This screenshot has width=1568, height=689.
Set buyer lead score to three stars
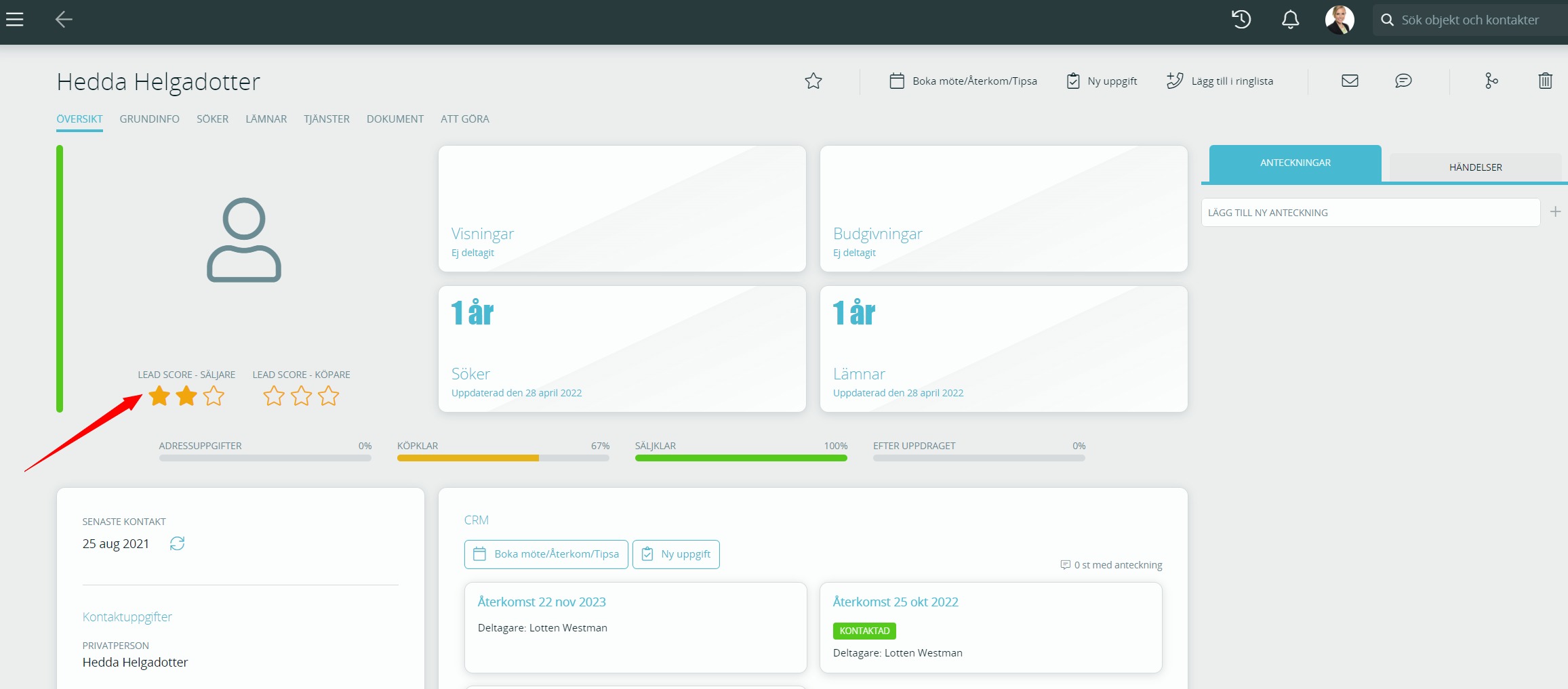[329, 396]
